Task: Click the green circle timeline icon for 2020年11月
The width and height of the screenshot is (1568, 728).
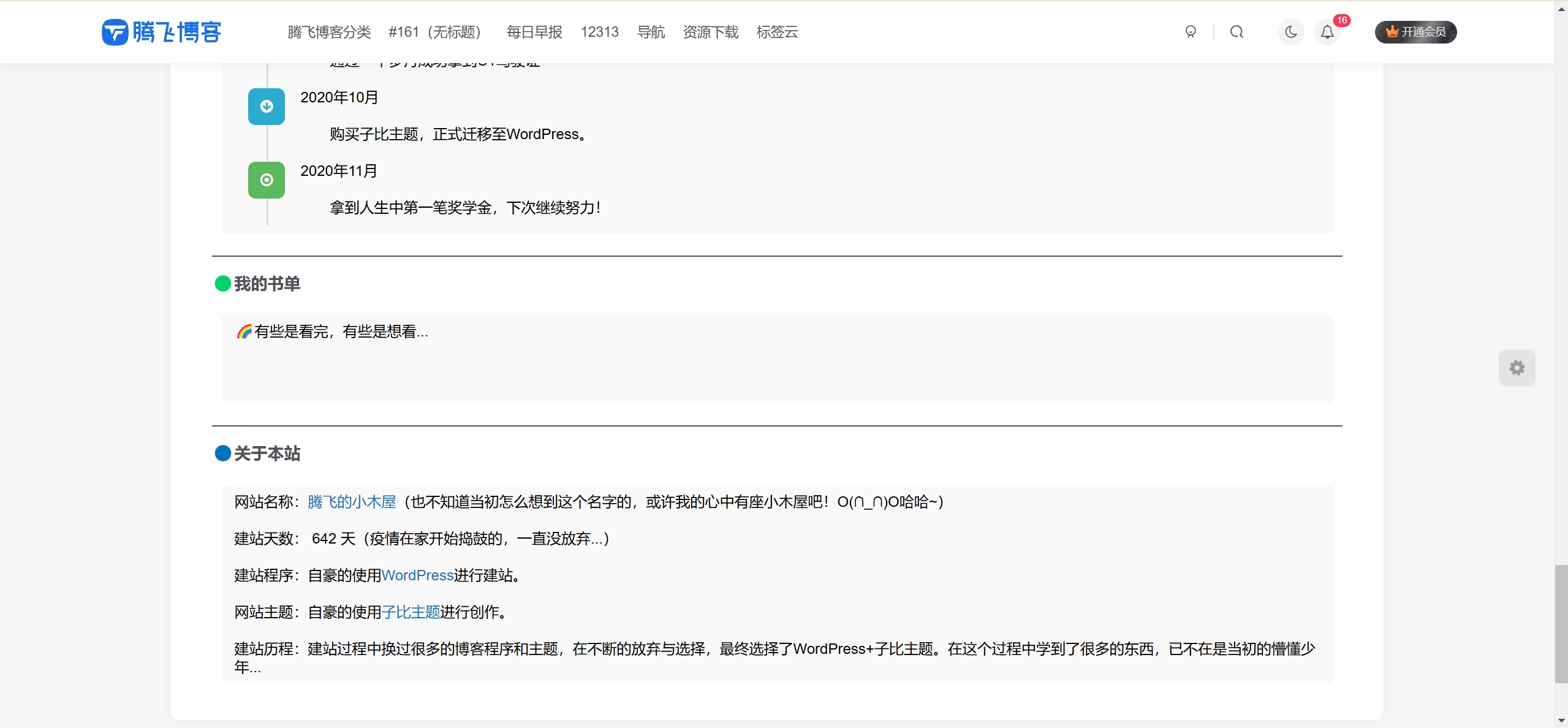Action: pyautogui.click(x=266, y=180)
